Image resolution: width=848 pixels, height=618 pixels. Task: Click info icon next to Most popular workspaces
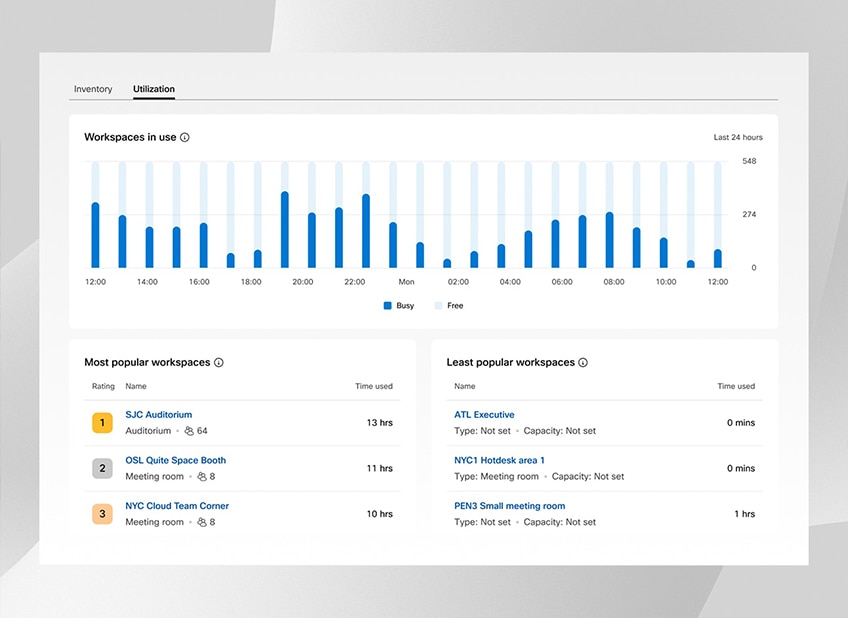click(x=219, y=363)
